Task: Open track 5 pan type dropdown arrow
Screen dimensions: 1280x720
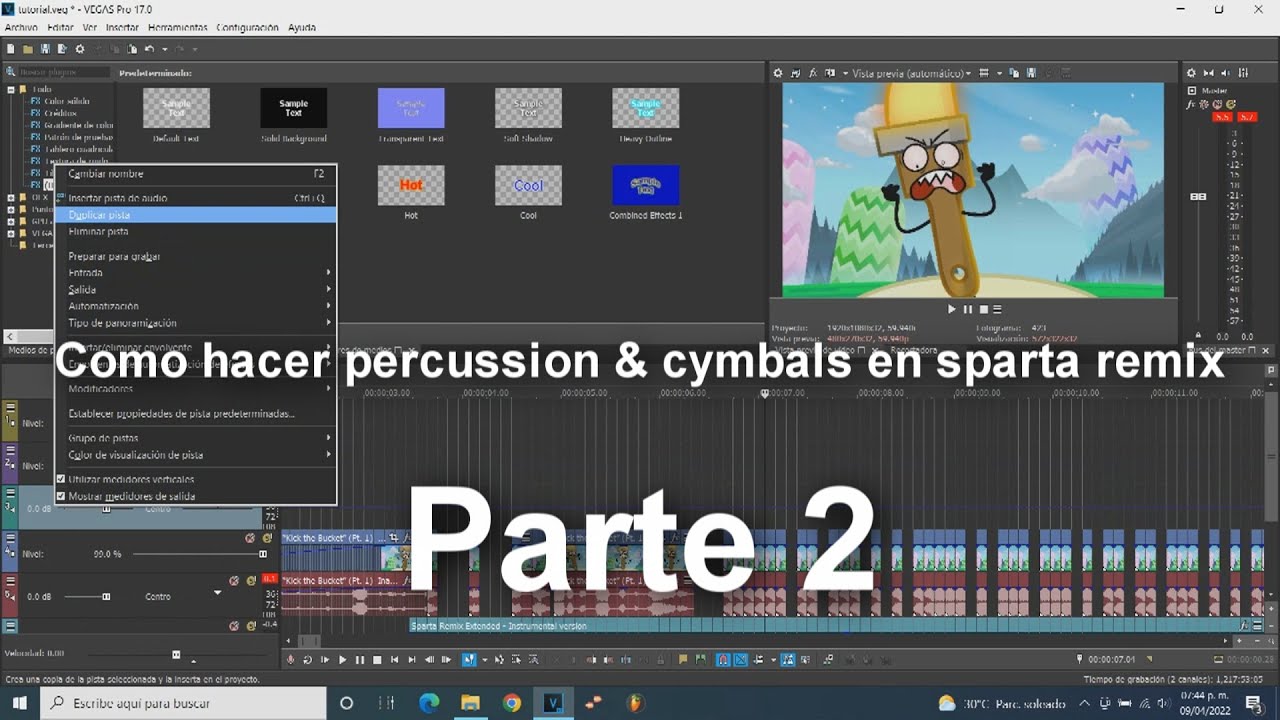Action: coord(218,594)
